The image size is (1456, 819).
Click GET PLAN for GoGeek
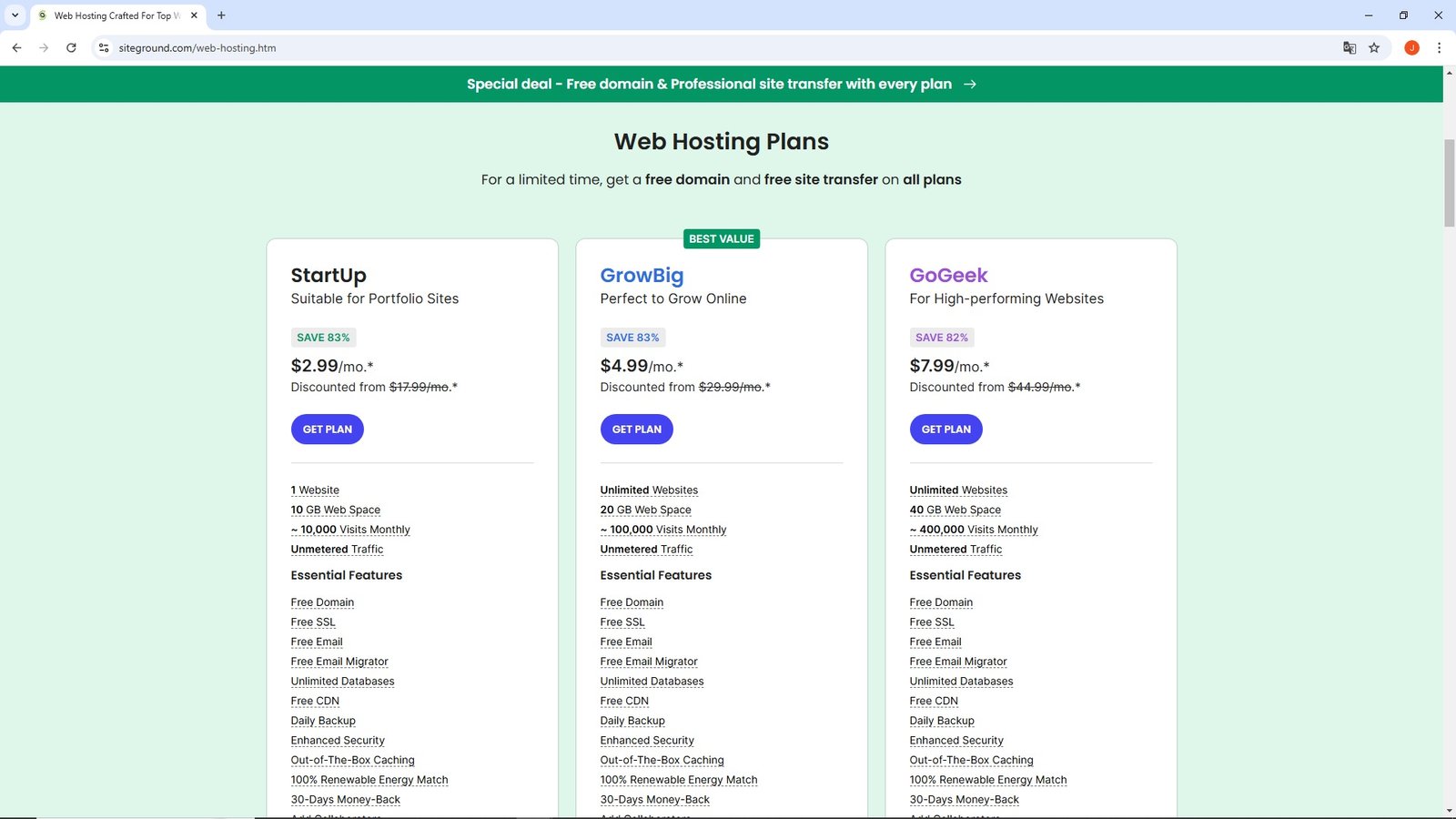pyautogui.click(x=946, y=430)
